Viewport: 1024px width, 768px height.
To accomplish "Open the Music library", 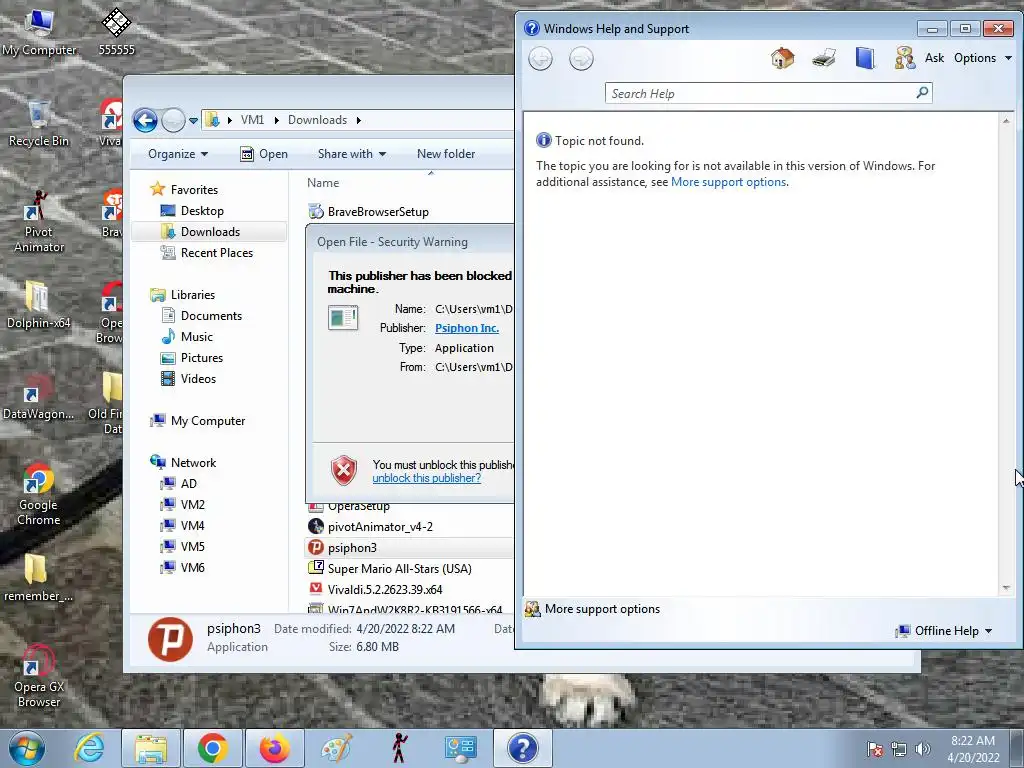I will (196, 337).
